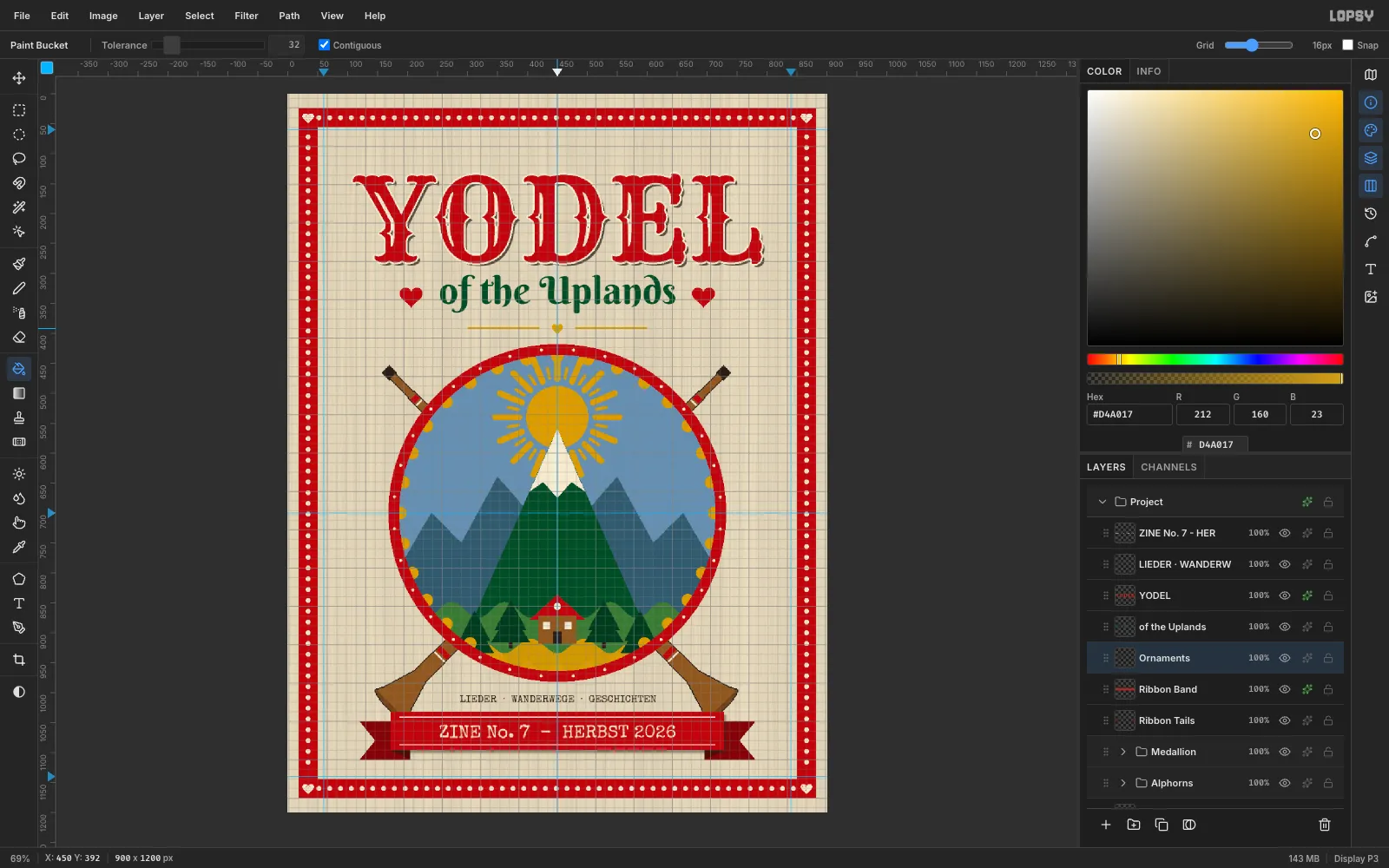
Task: Toggle the Contiguous checkbox
Action: [x=324, y=45]
